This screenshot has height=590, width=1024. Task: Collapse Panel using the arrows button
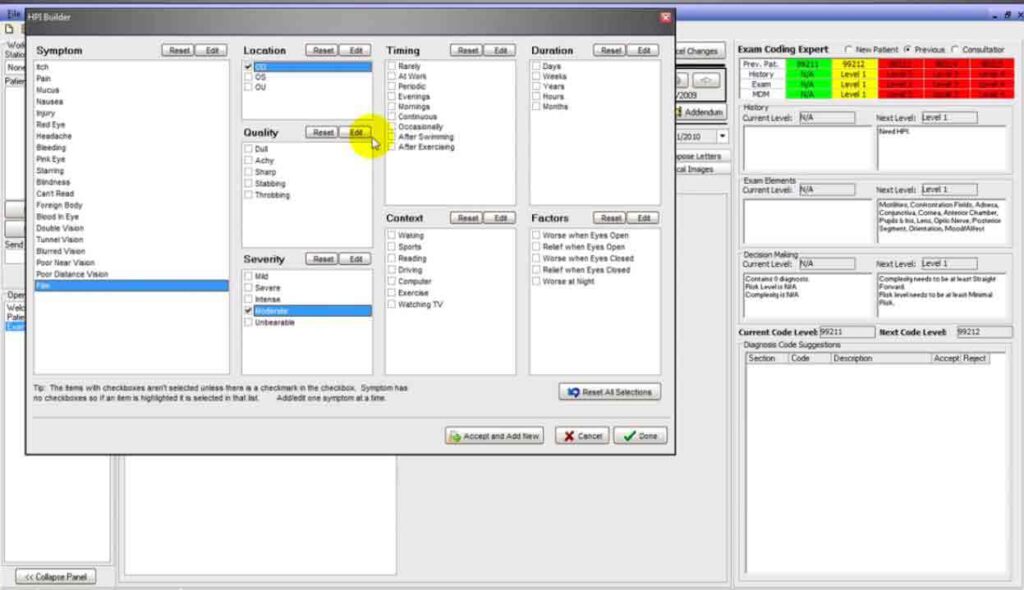click(x=56, y=577)
